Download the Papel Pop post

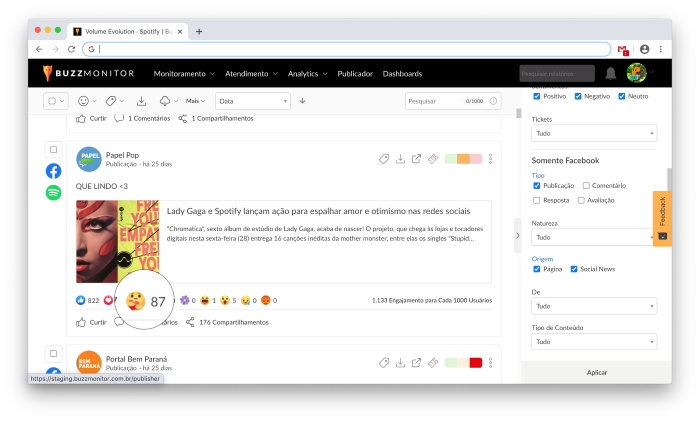[400, 159]
